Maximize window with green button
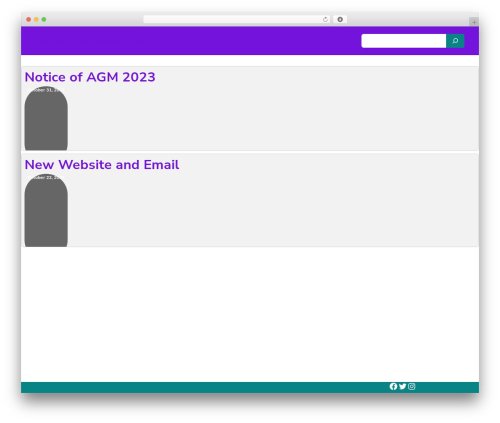This screenshot has width=500, height=423. (44, 19)
